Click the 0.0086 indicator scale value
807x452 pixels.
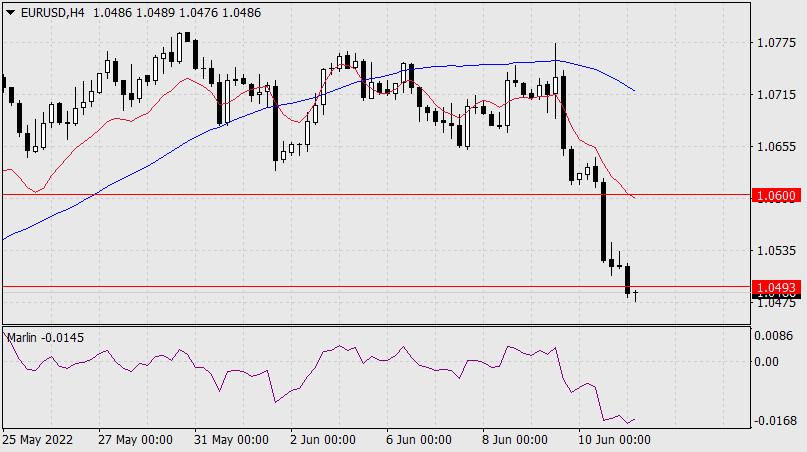[774, 336]
